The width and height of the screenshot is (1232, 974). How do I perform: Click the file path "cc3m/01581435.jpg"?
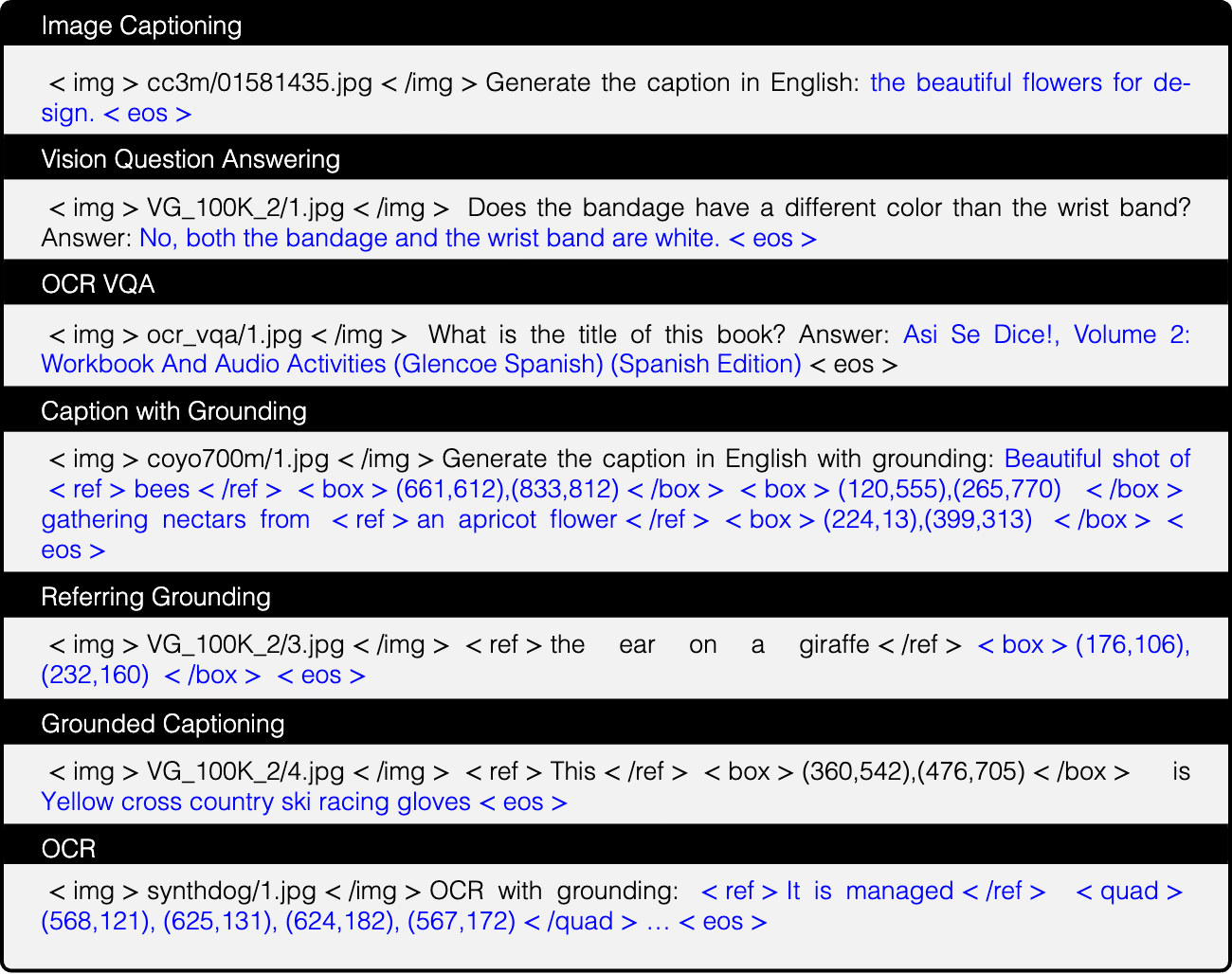(260, 83)
